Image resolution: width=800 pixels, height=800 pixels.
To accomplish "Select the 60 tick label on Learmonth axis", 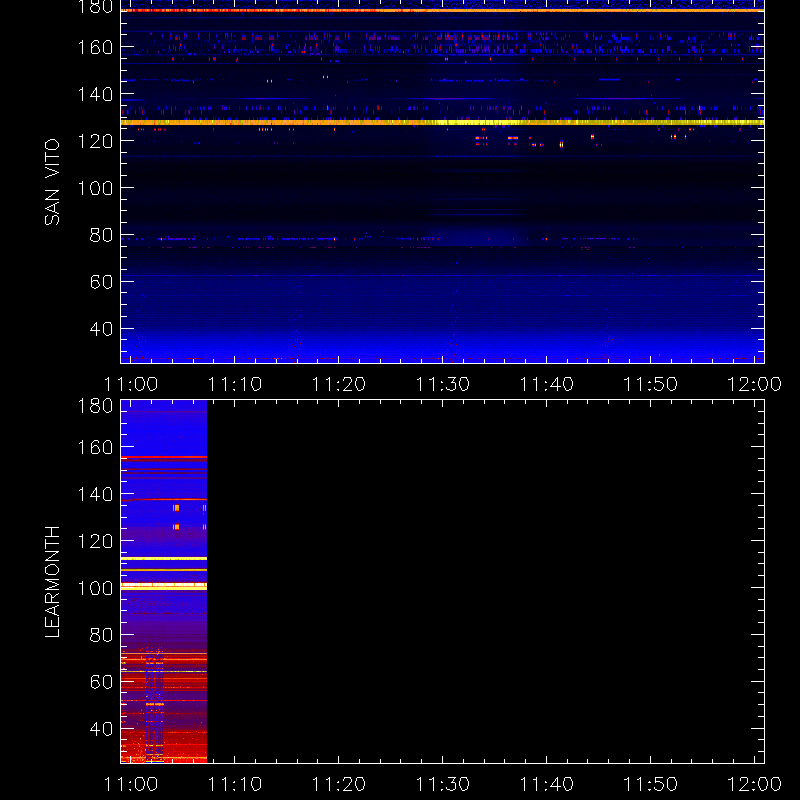I will [x=101, y=682].
